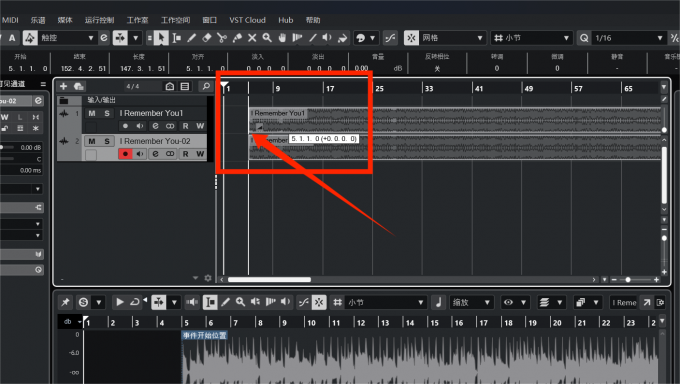This screenshot has height=384, width=680.
Task: Open the 帮助 menu
Action: click(313, 20)
